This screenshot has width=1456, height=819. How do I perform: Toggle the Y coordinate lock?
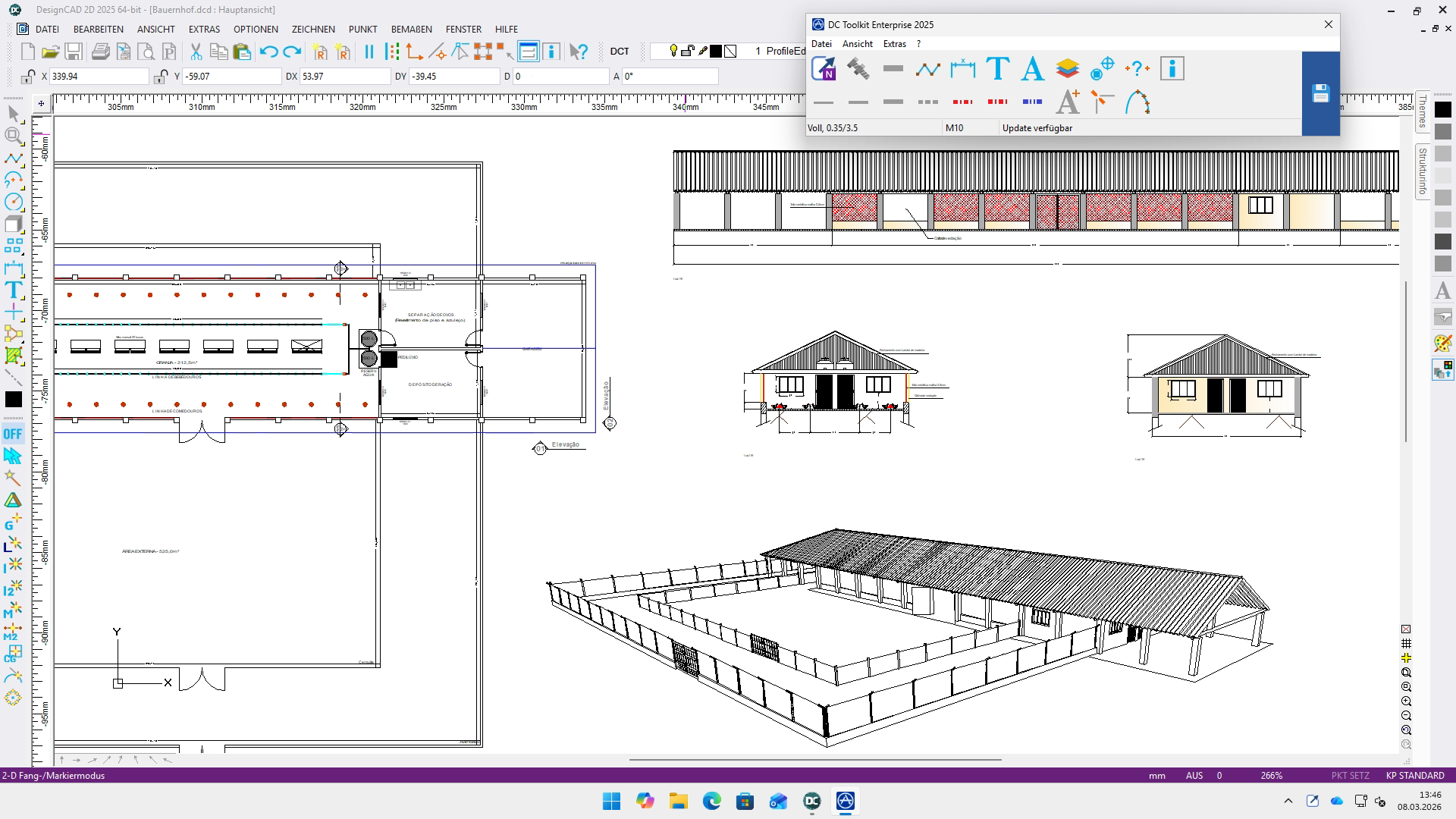(x=160, y=77)
